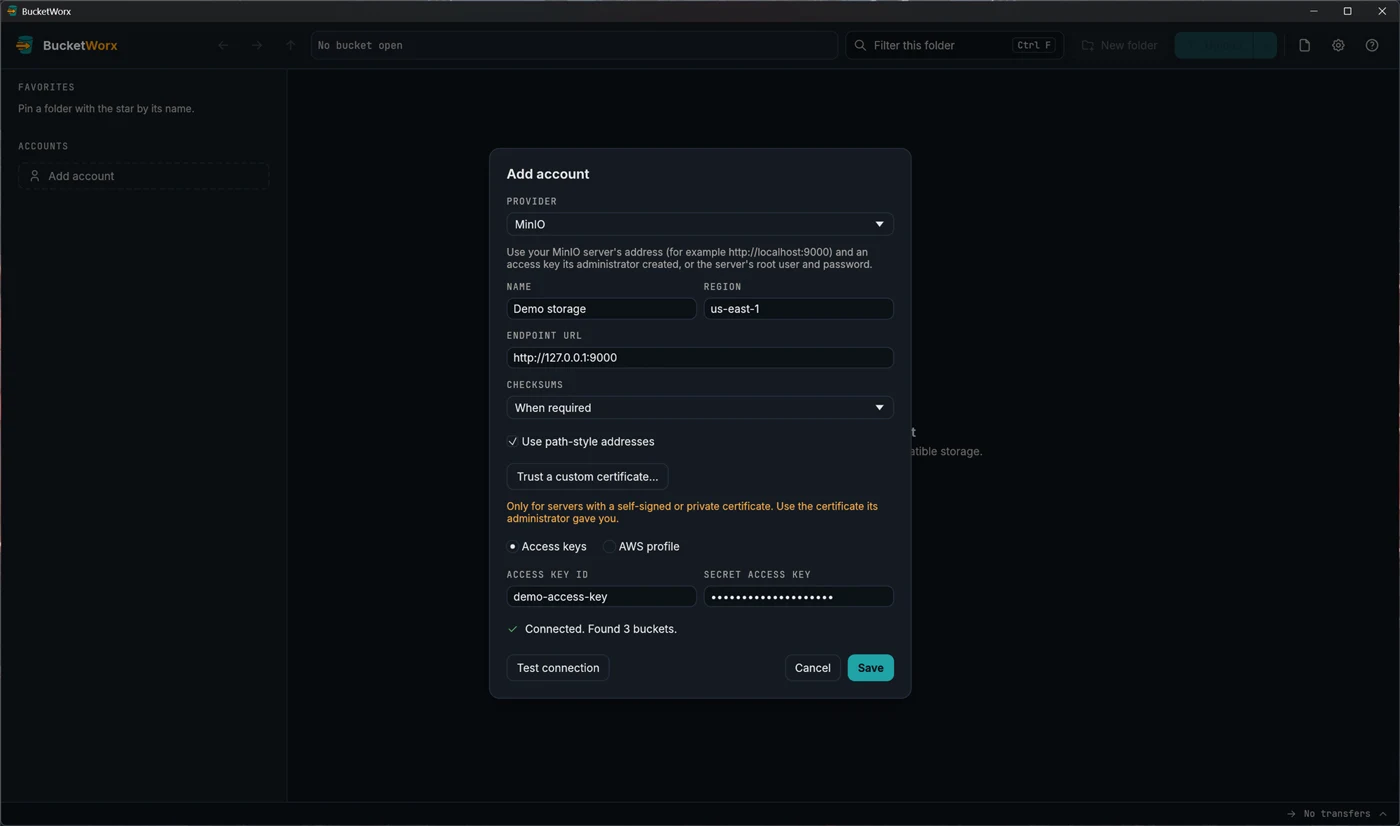Click the green check next to Connected
Image resolution: width=1400 pixels, height=826 pixels.
[513, 629]
